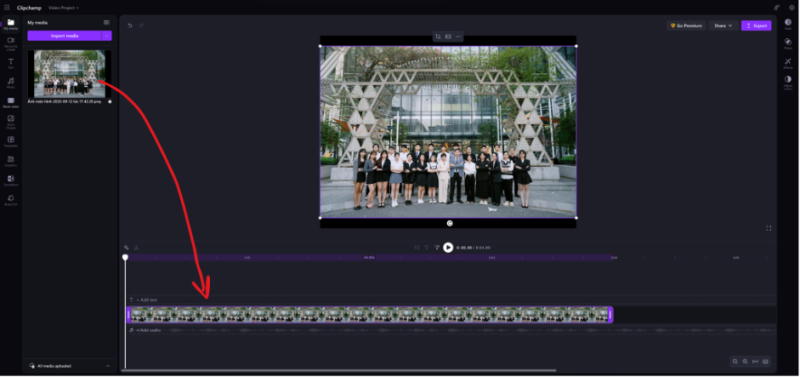Click the timeline ruler time marker
Viewport: 800px width, 377px height.
[369, 258]
